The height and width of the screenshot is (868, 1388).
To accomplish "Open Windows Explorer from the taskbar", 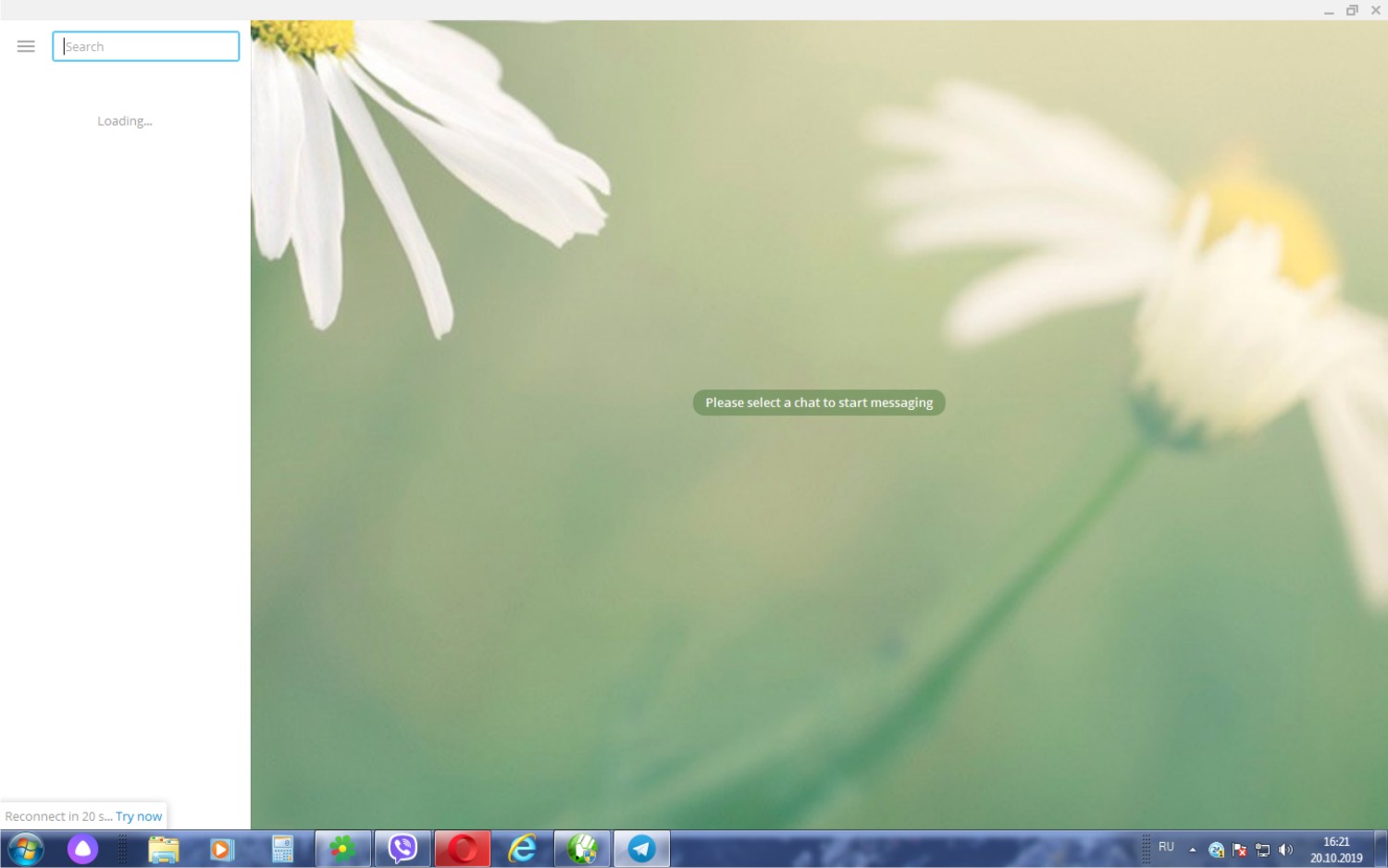I will pyautogui.click(x=164, y=849).
